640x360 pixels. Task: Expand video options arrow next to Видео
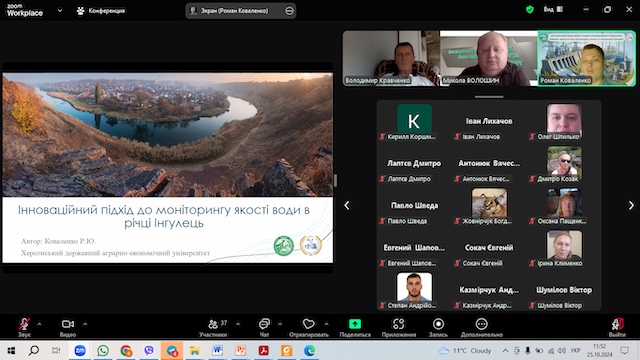point(85,324)
